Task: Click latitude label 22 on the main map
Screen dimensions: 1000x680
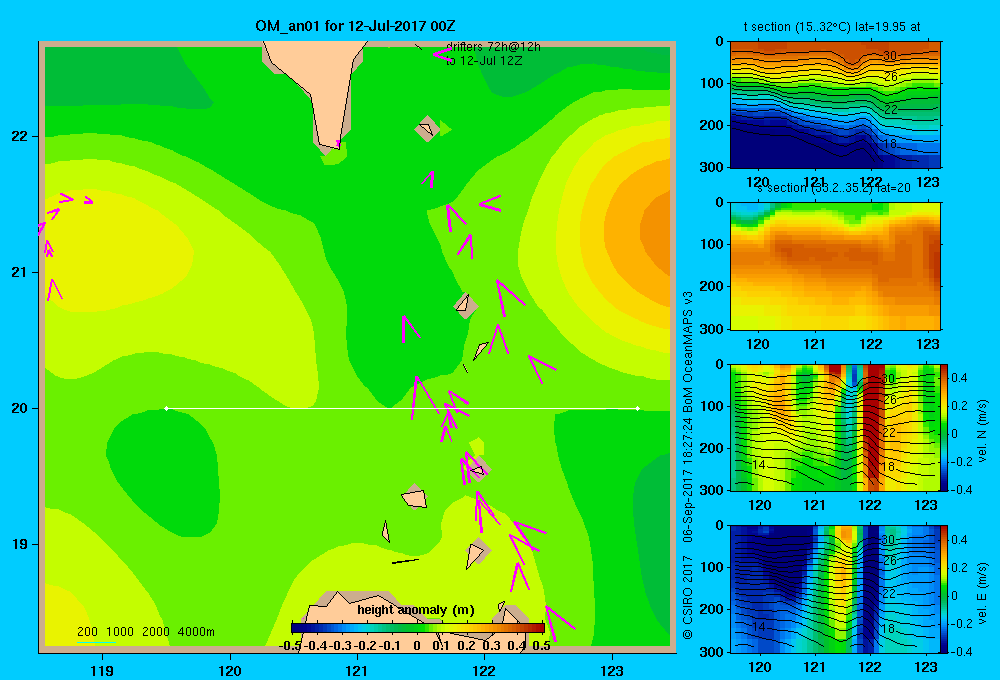Action: coord(20,137)
